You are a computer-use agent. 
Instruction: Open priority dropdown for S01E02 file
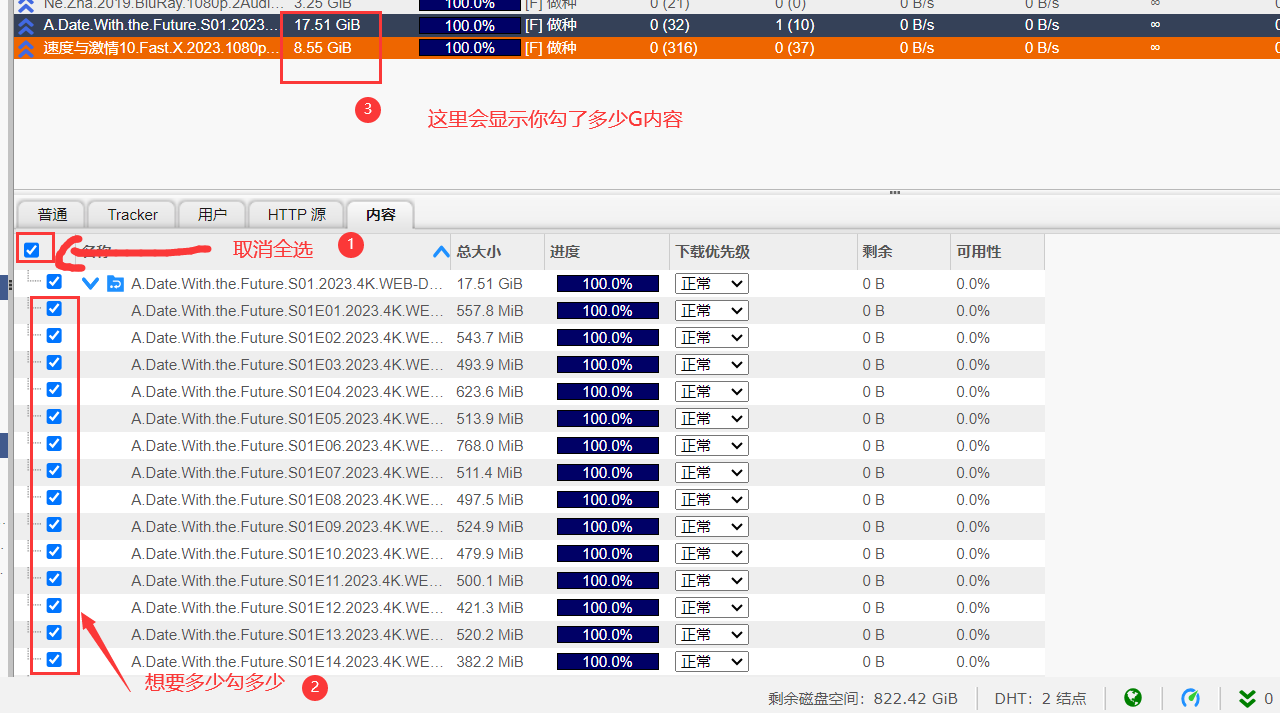(x=712, y=338)
